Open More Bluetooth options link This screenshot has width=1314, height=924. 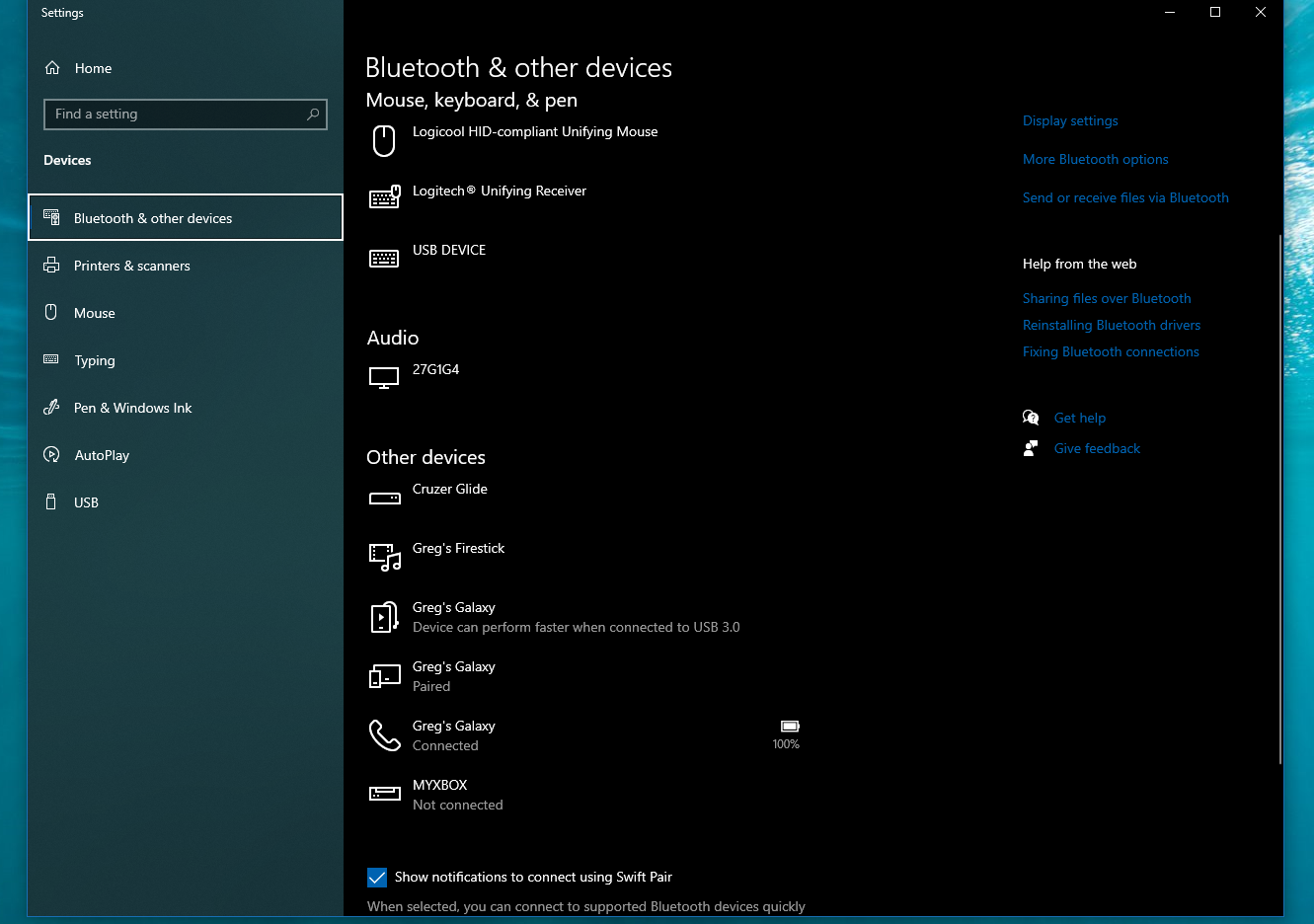click(1095, 159)
